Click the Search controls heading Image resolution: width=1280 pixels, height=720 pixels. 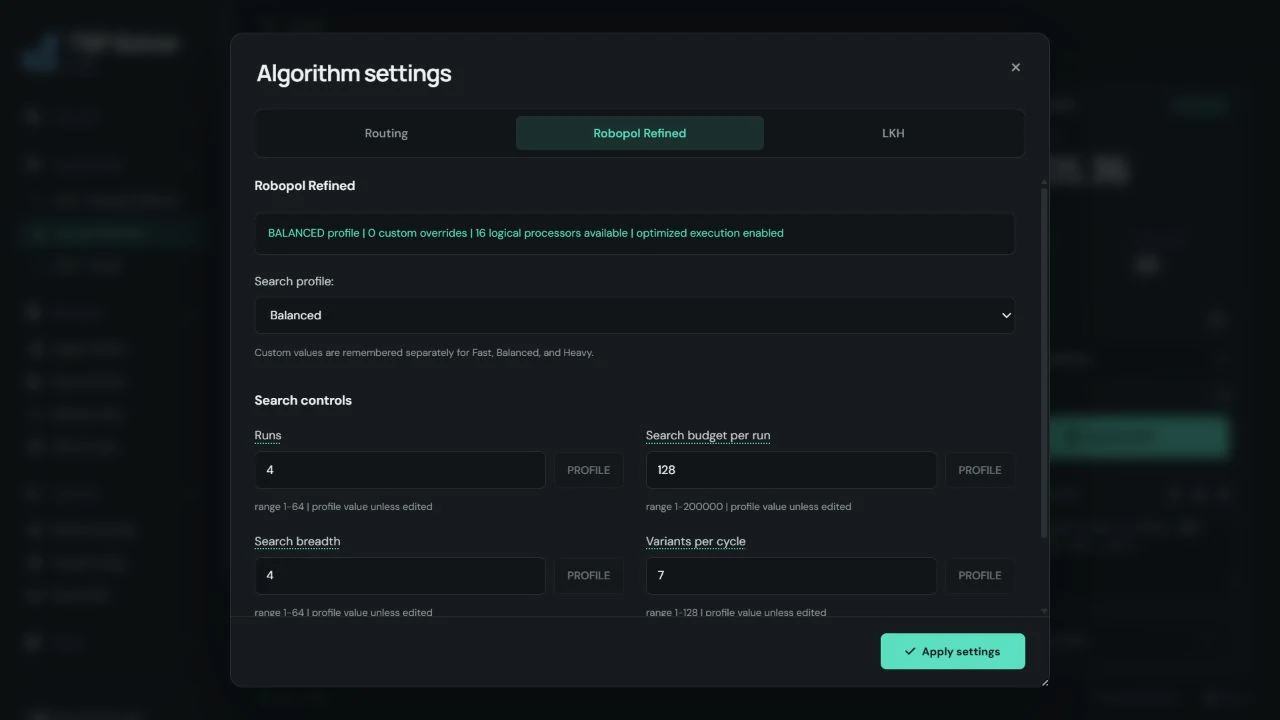tap(303, 400)
